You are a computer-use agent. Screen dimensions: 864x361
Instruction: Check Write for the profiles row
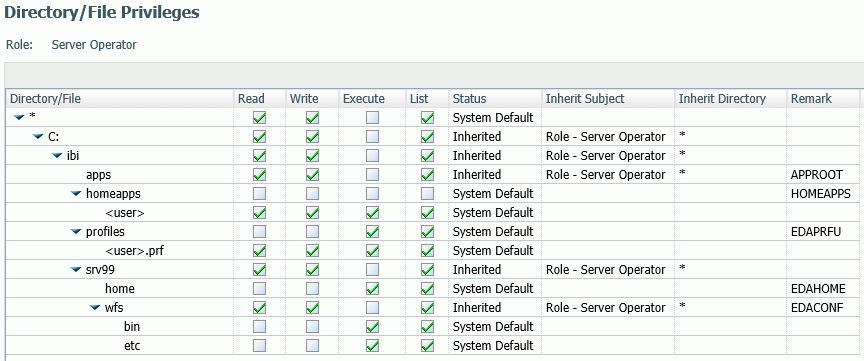pos(312,231)
